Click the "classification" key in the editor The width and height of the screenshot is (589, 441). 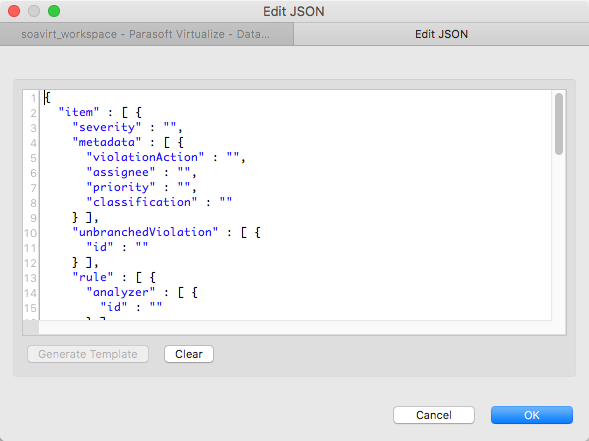pos(142,202)
